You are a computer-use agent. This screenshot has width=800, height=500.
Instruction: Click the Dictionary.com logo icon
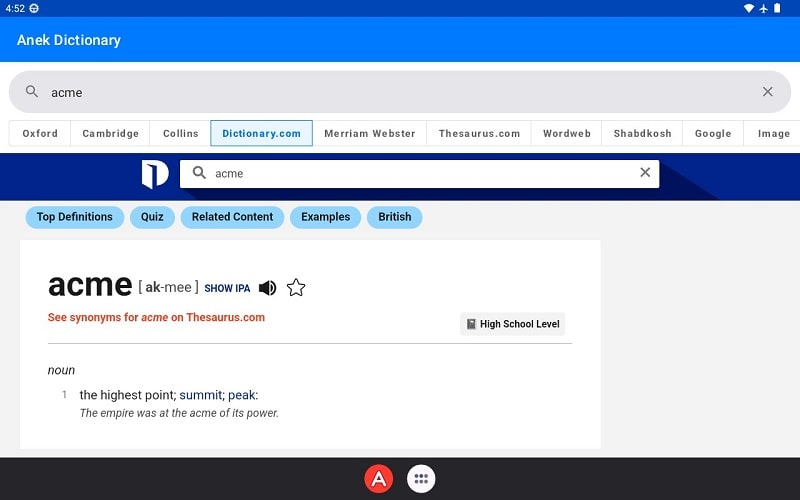tap(155, 174)
